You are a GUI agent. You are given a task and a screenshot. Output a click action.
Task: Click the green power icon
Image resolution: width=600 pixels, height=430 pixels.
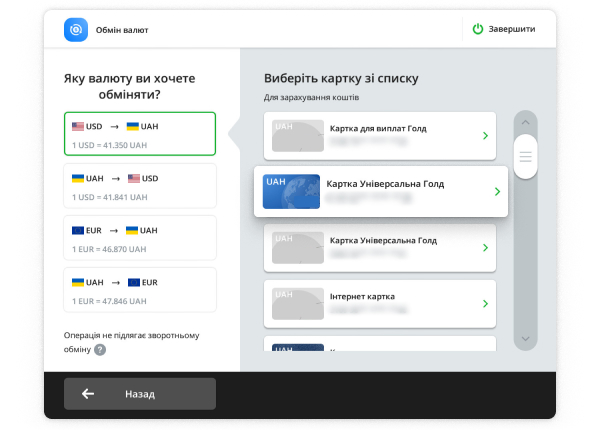pos(478,30)
